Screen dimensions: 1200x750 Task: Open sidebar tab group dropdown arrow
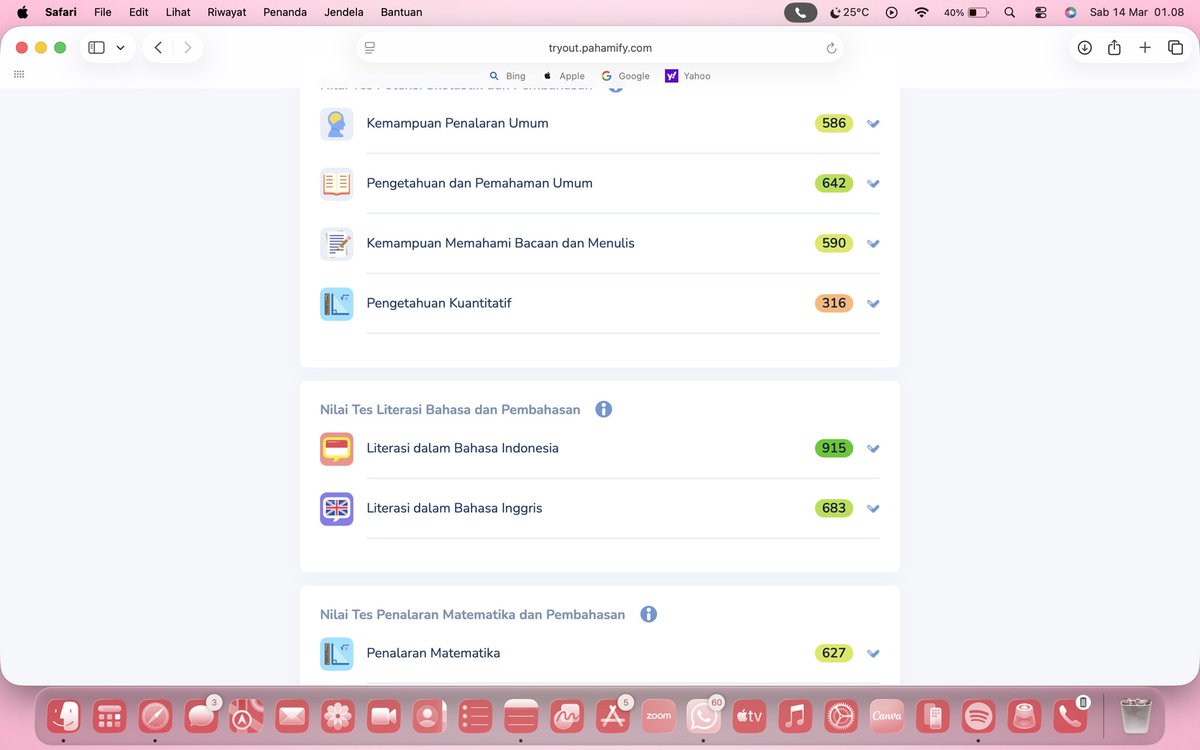click(121, 47)
